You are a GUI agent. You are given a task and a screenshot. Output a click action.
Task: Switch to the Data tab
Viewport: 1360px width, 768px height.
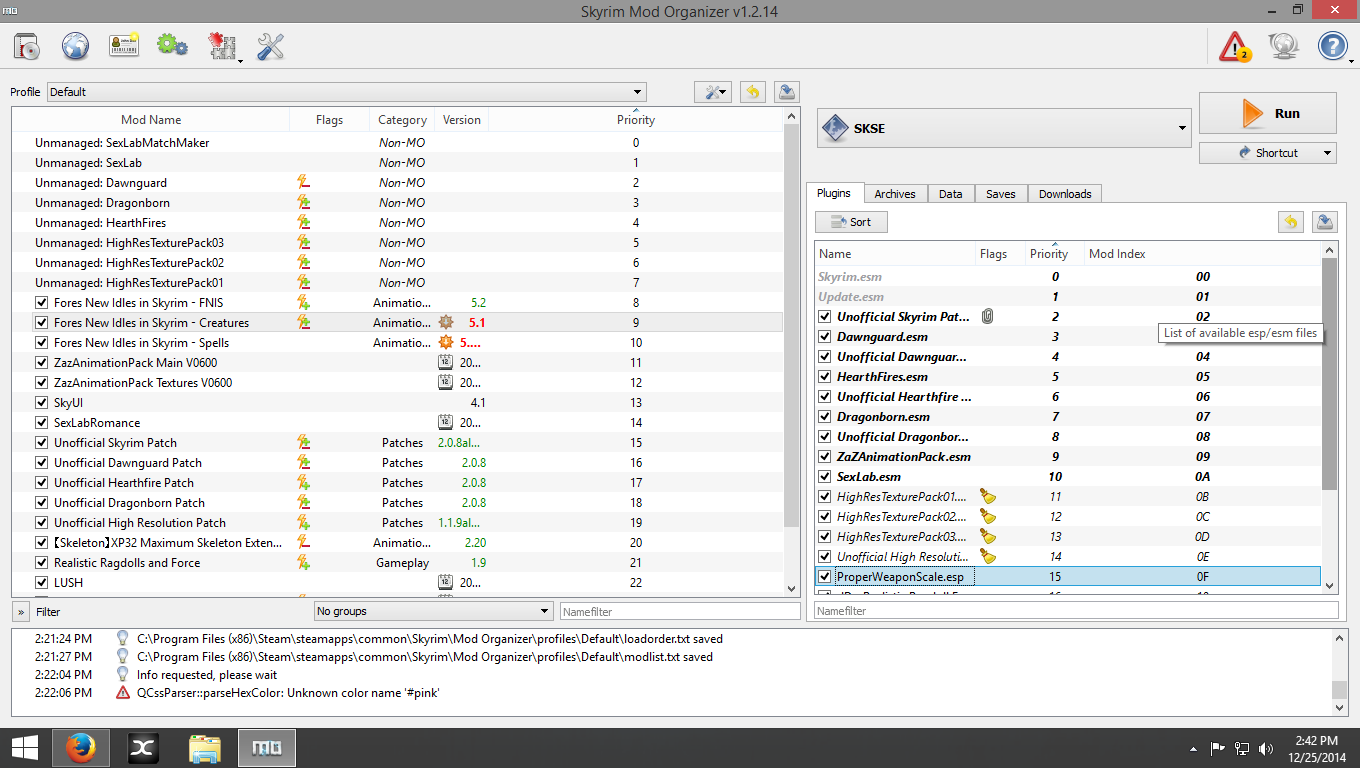pyautogui.click(x=951, y=194)
